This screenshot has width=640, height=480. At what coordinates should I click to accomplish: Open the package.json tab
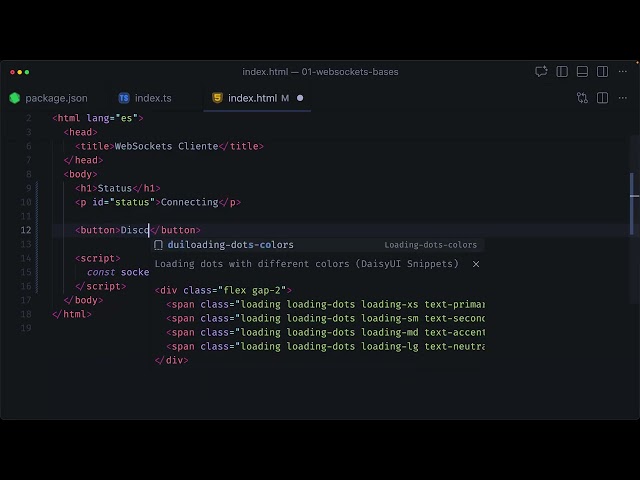(x=49, y=98)
